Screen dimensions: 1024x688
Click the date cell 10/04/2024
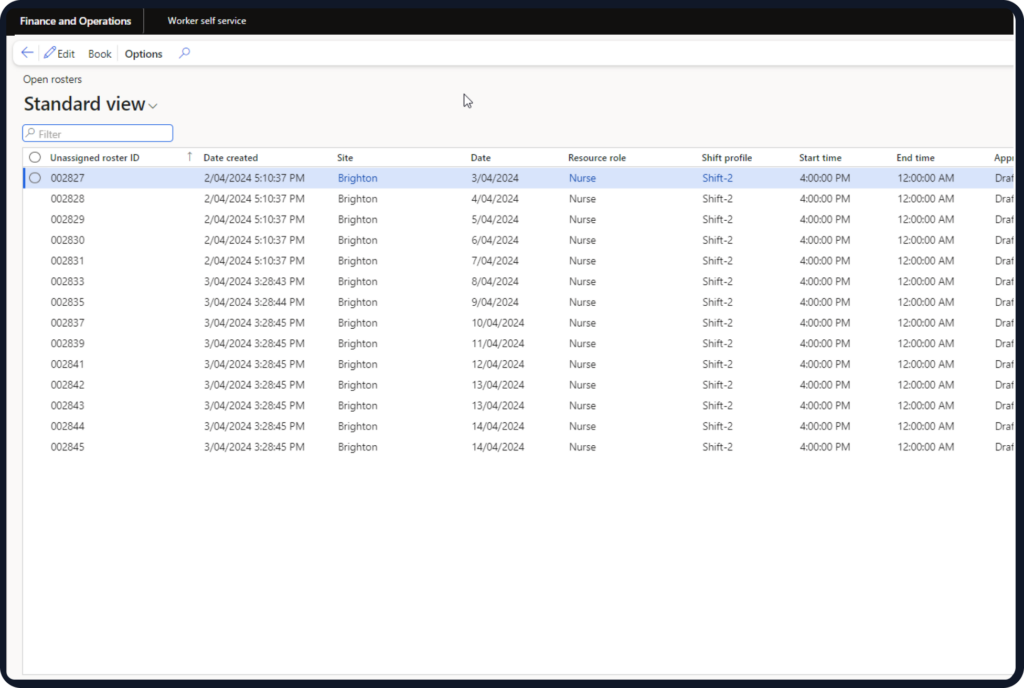[x=498, y=322]
